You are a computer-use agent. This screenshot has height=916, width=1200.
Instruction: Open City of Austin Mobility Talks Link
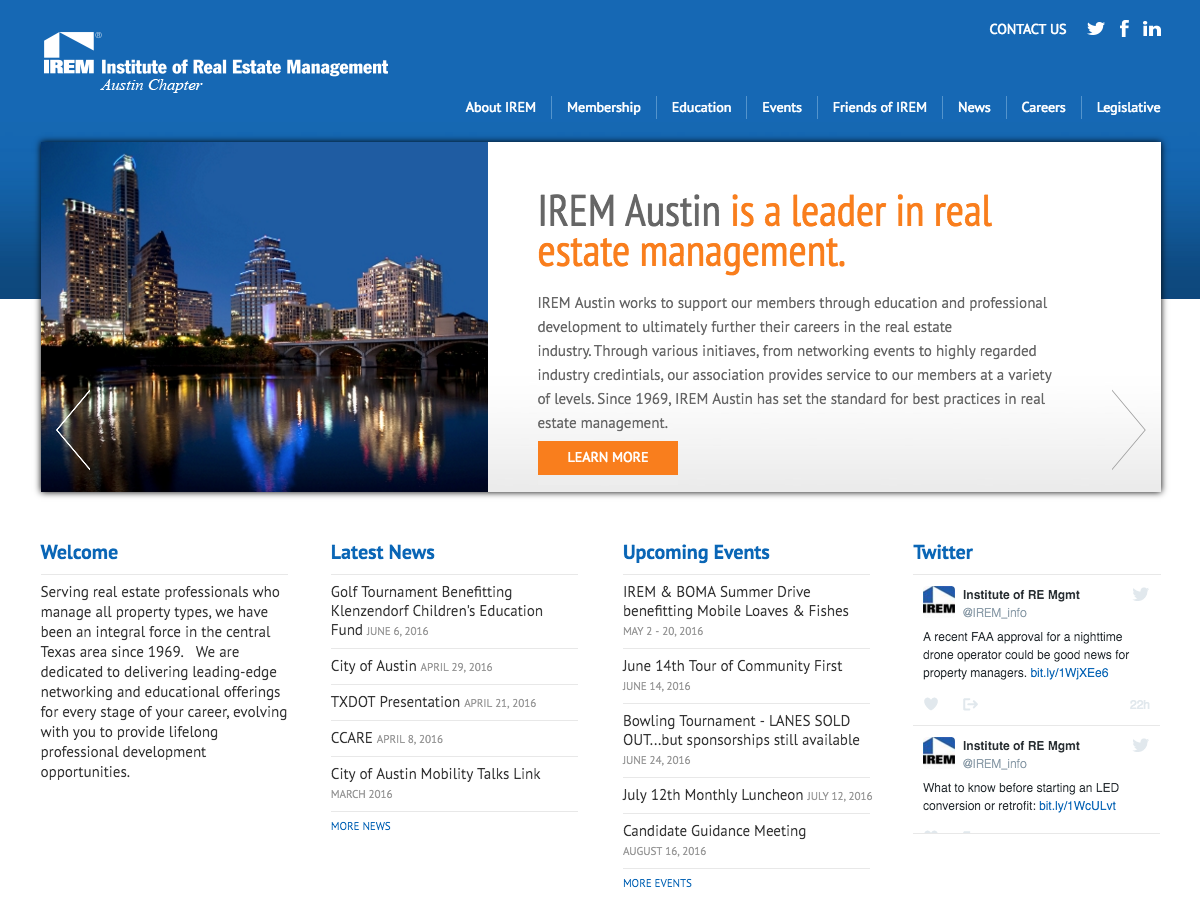(436, 774)
